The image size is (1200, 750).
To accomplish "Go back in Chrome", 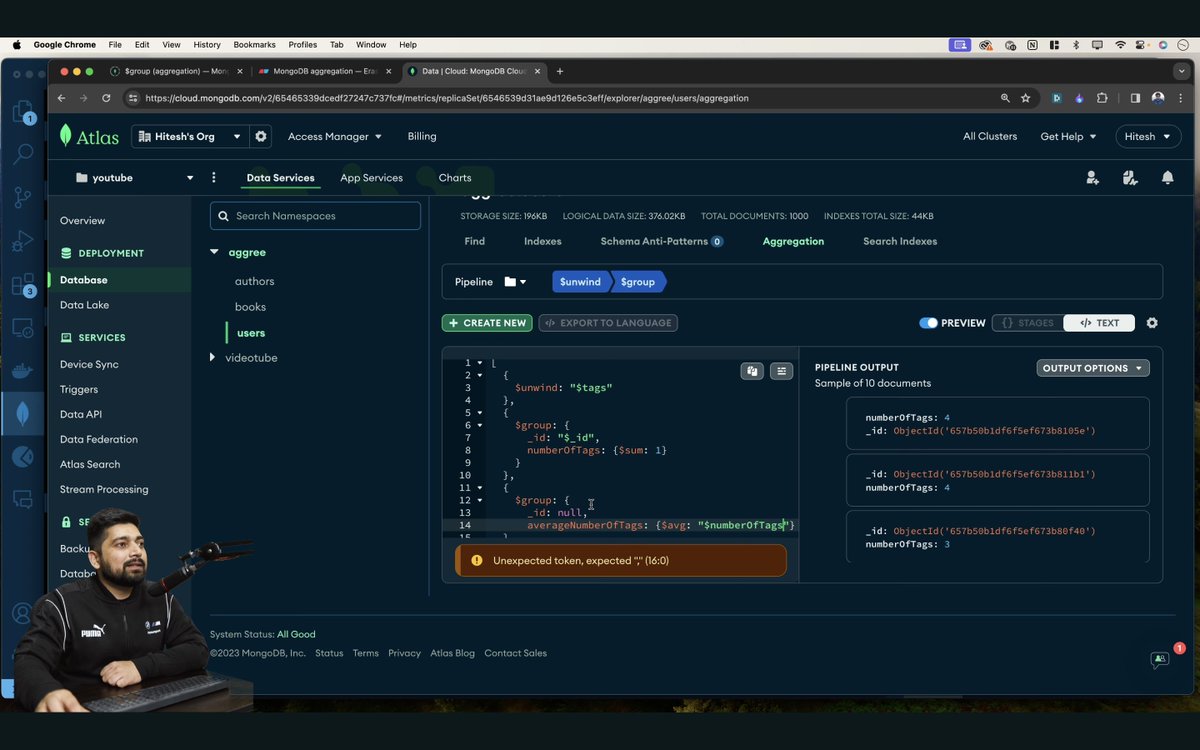I will (x=61, y=98).
